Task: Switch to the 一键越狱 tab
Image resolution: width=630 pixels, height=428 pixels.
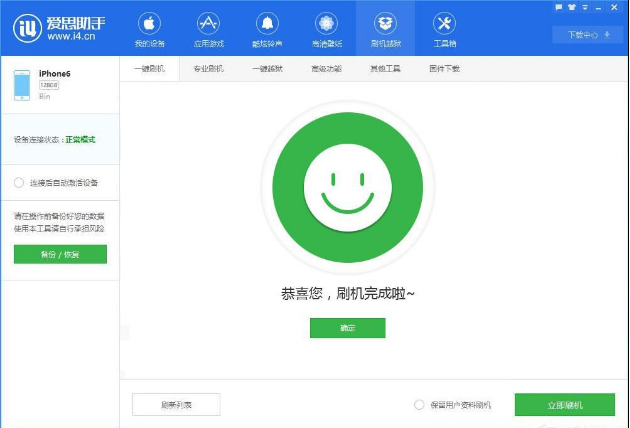Action: [267, 69]
